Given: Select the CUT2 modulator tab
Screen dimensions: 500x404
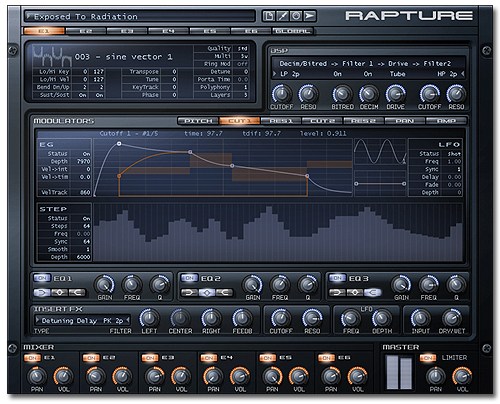Looking at the screenshot, I should click(322, 121).
